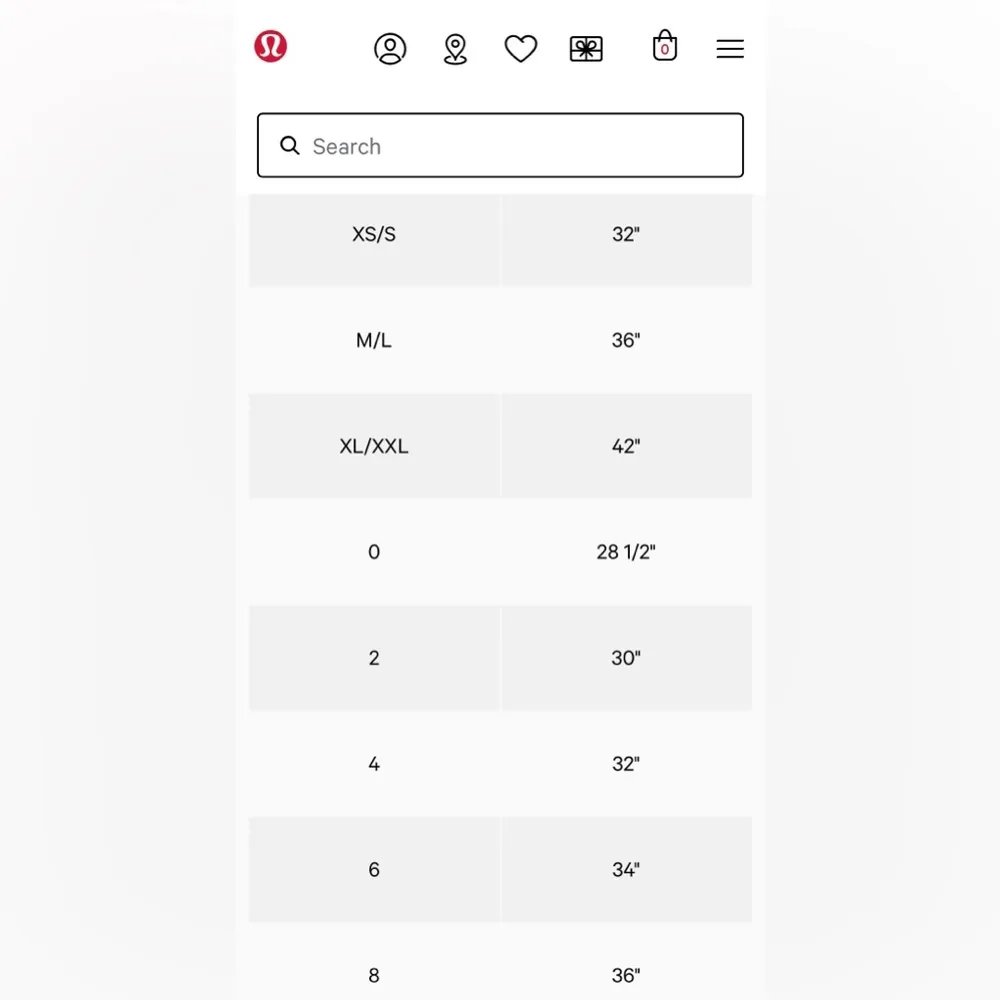
Task: Click the 42" measurement cell
Action: [x=626, y=447]
